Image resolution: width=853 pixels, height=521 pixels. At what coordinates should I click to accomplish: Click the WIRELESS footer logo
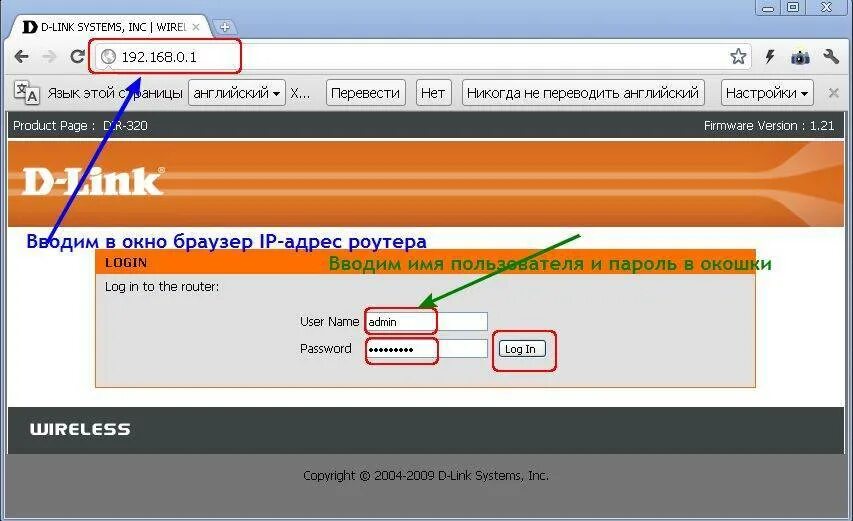click(x=80, y=429)
